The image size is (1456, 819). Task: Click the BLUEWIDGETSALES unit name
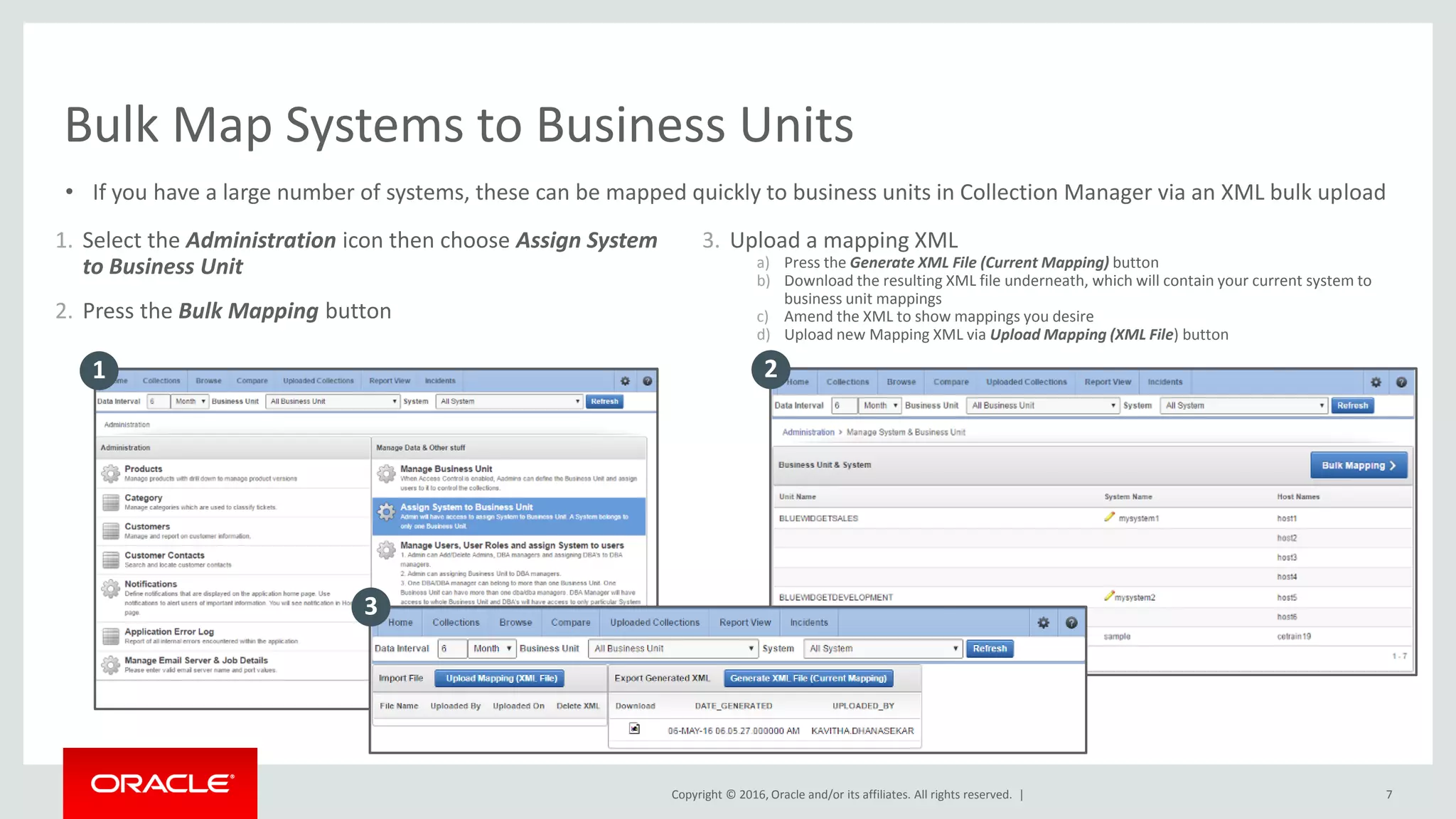coord(818,519)
